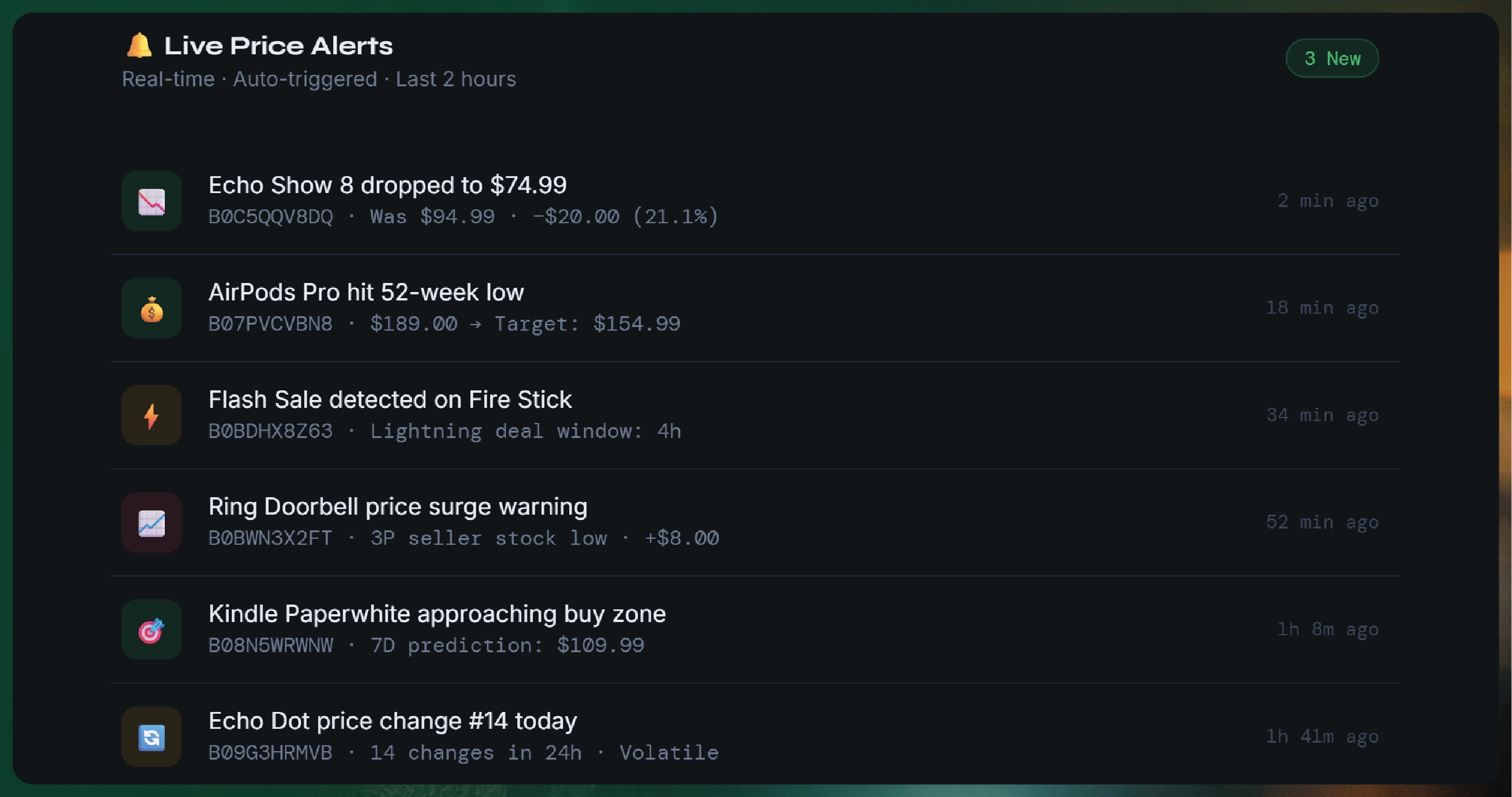Click the "3 New" badge
Image resolution: width=1512 pixels, height=797 pixels.
[1332, 59]
